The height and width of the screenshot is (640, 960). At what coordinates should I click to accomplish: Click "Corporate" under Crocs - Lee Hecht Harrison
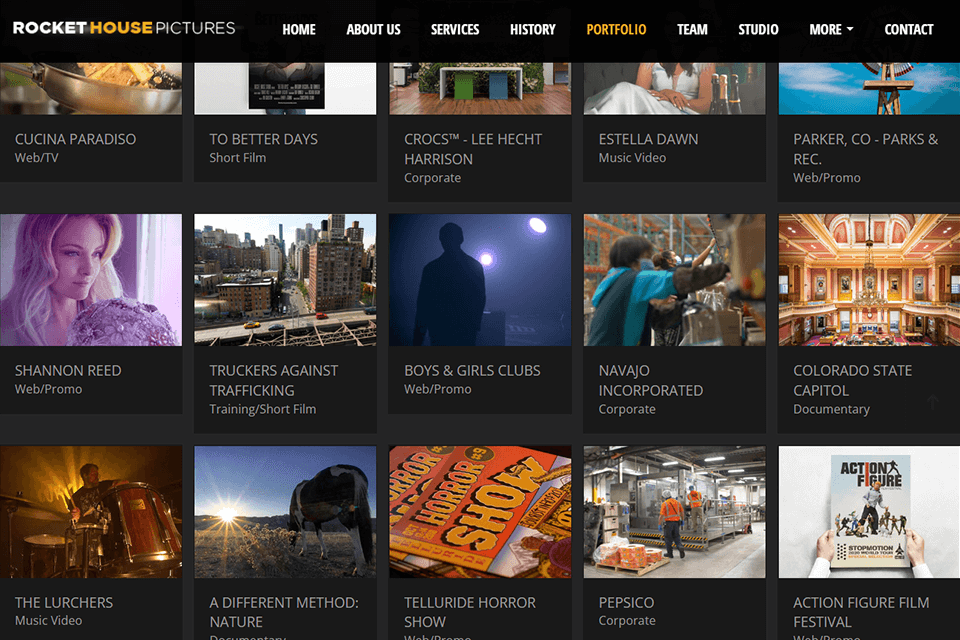[432, 178]
